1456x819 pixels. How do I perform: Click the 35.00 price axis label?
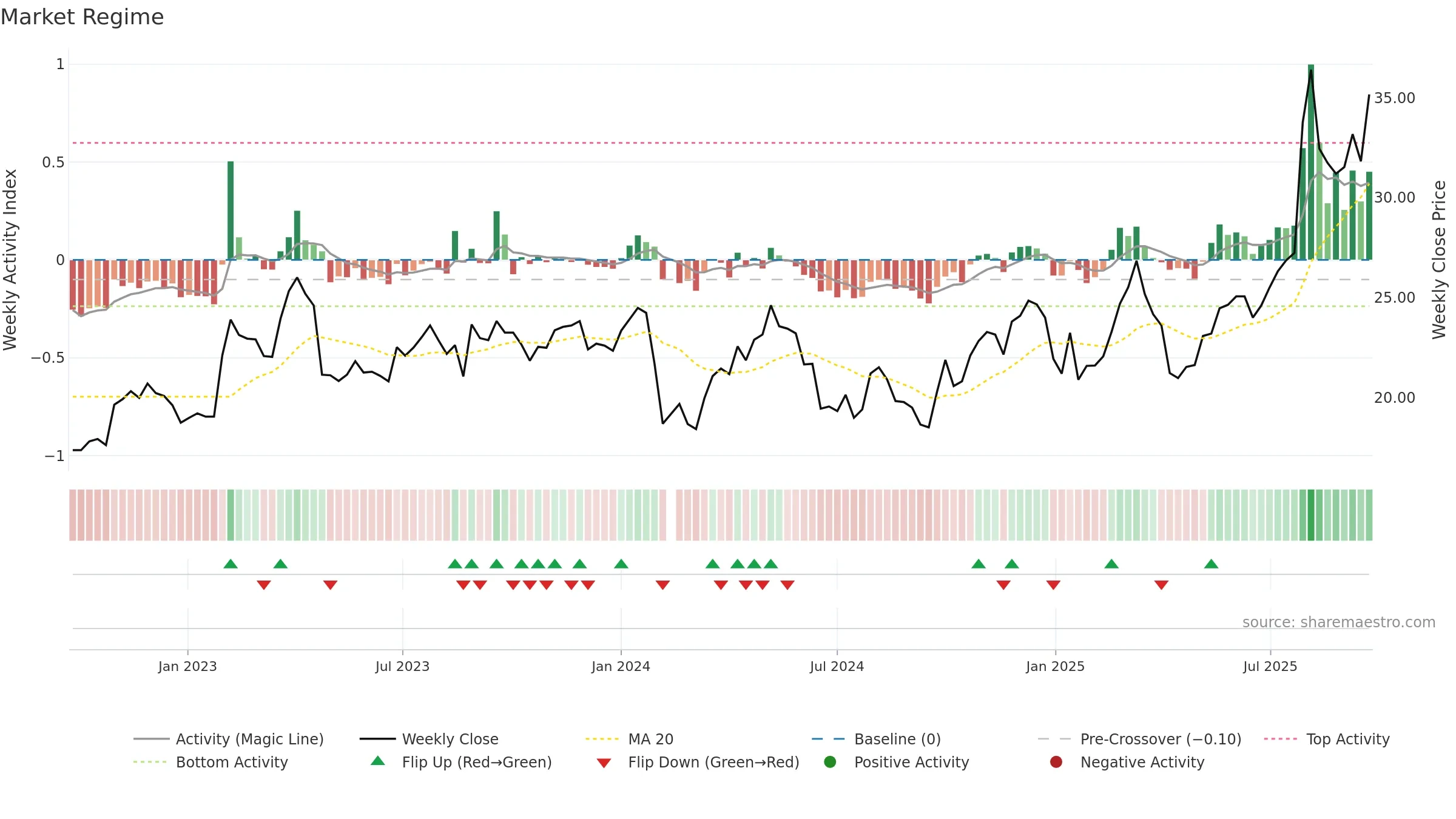tap(1394, 98)
